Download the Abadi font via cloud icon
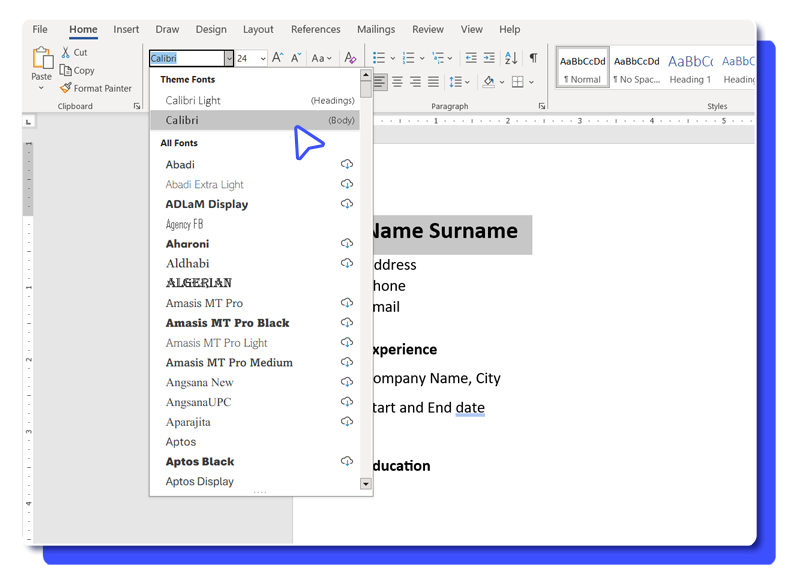 (347, 164)
